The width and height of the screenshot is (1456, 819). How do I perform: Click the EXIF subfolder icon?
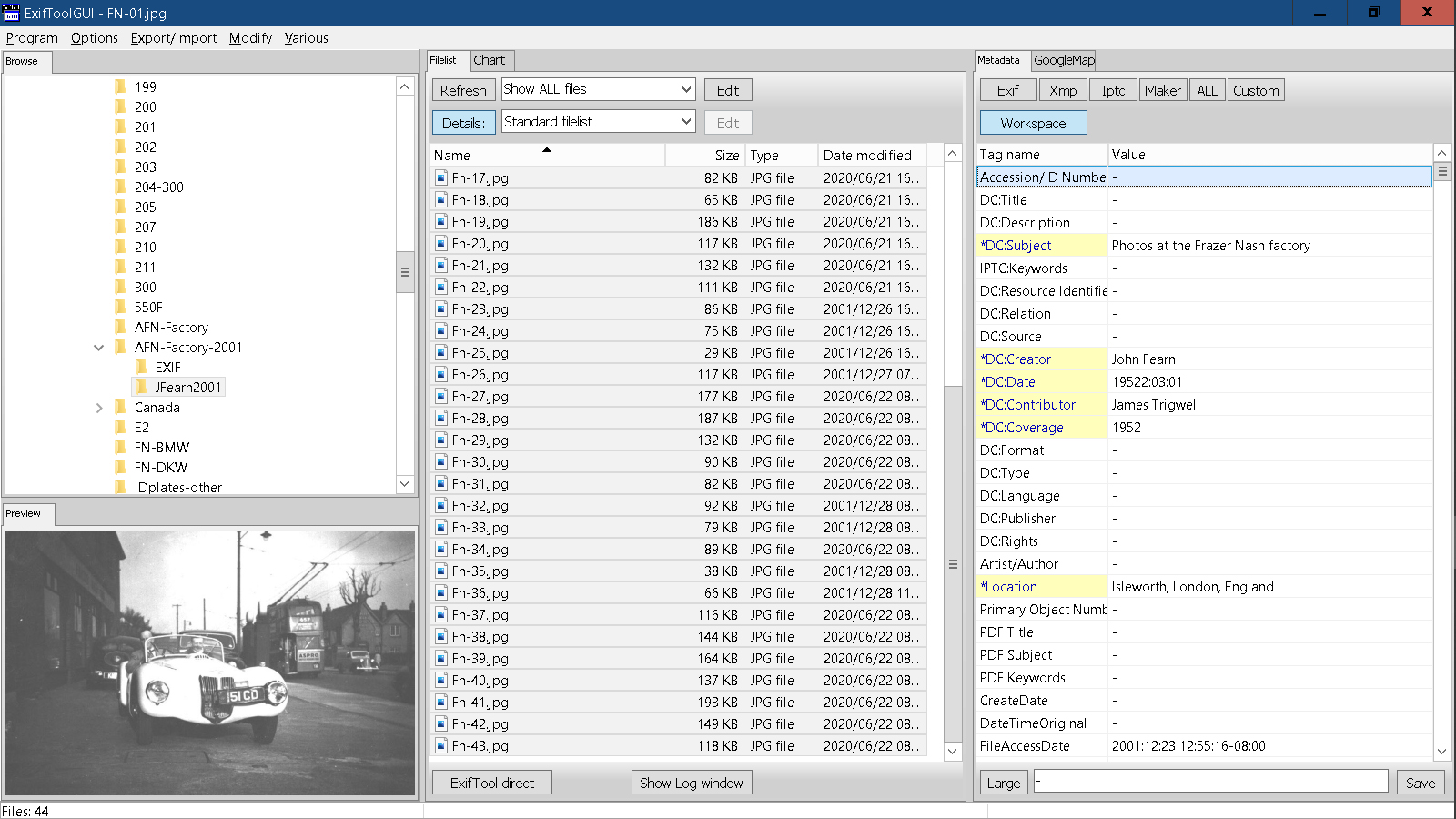pos(141,368)
